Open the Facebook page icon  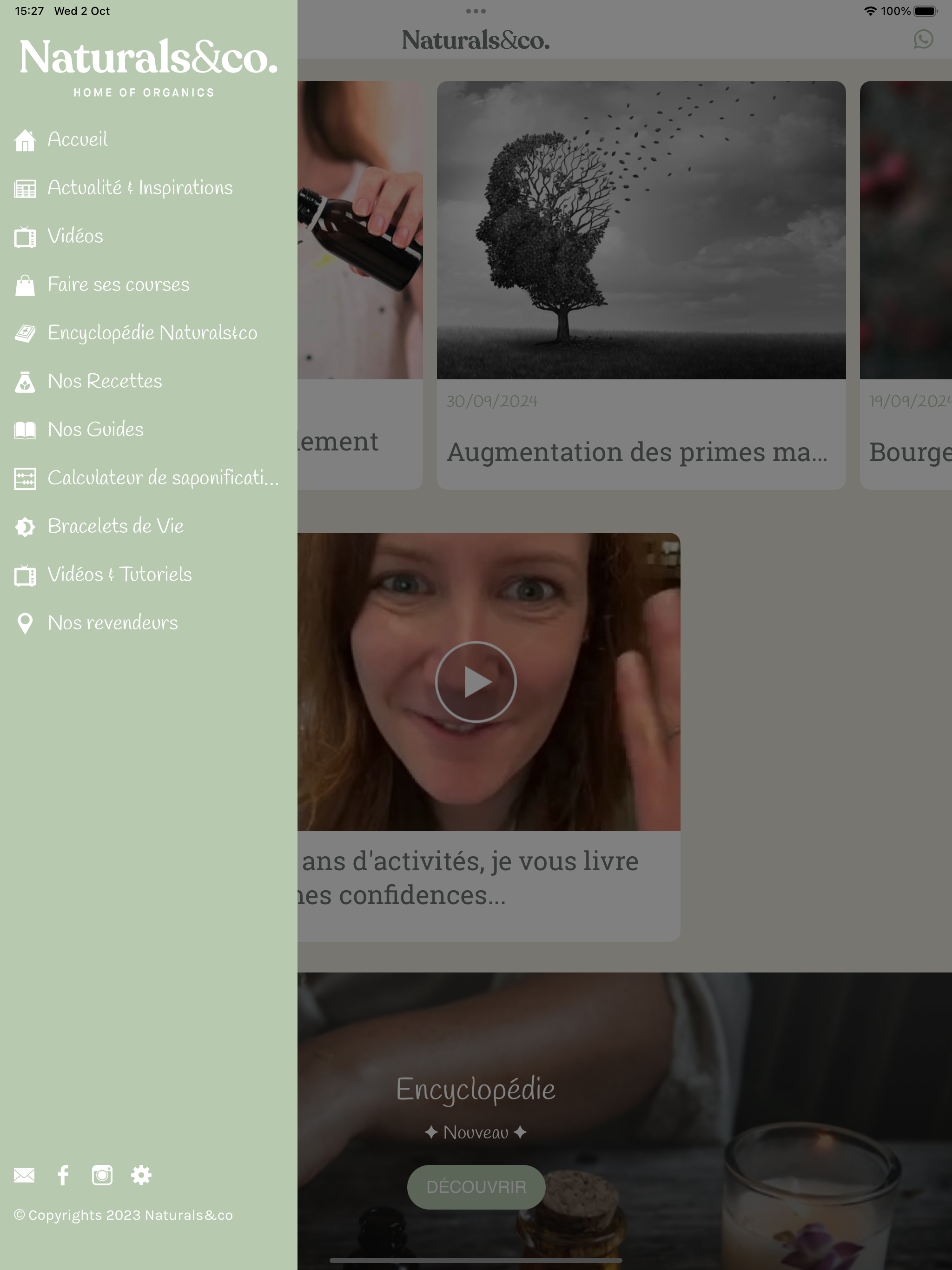pyautogui.click(x=63, y=1175)
